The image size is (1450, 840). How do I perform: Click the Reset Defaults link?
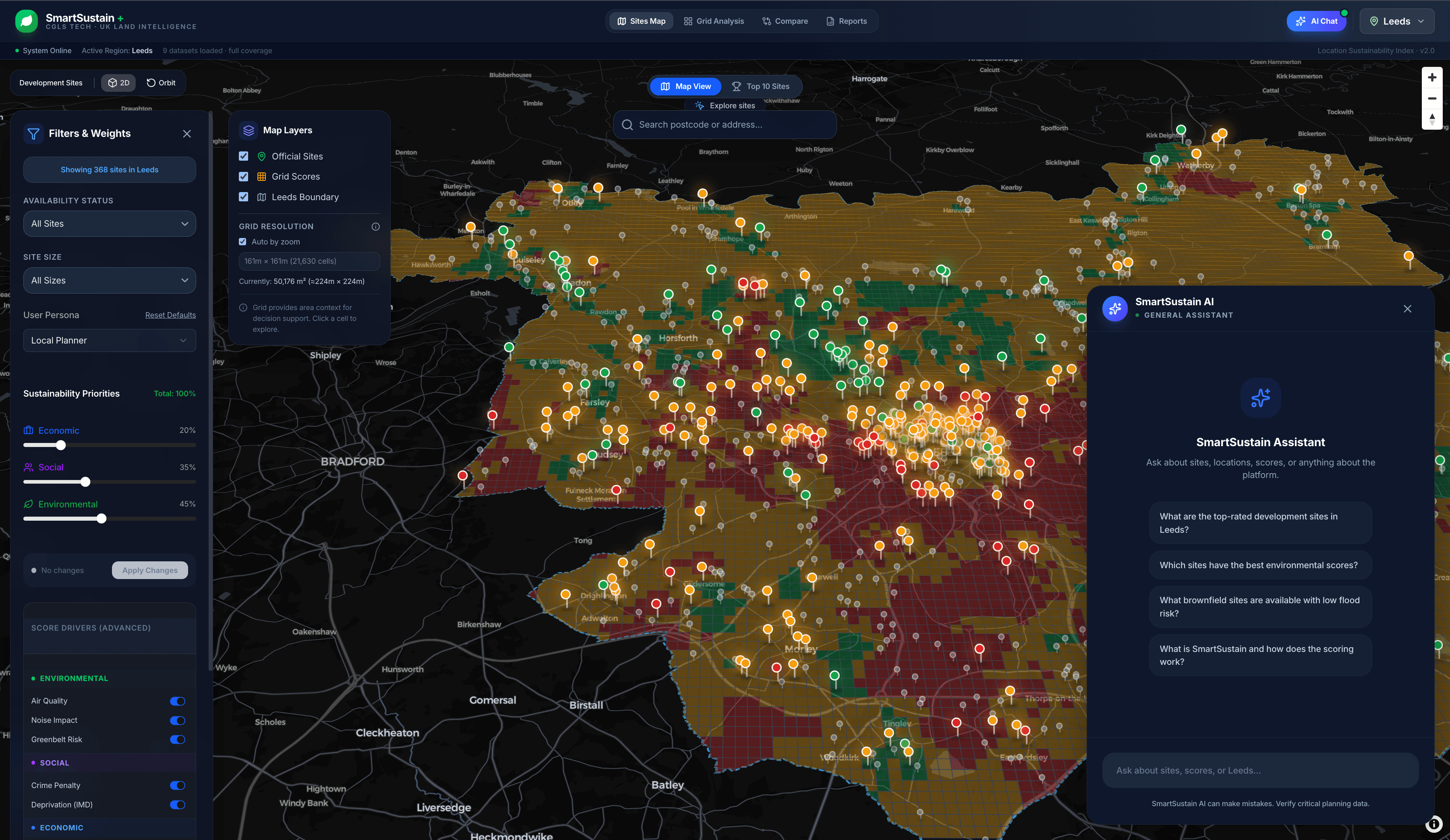(170, 315)
